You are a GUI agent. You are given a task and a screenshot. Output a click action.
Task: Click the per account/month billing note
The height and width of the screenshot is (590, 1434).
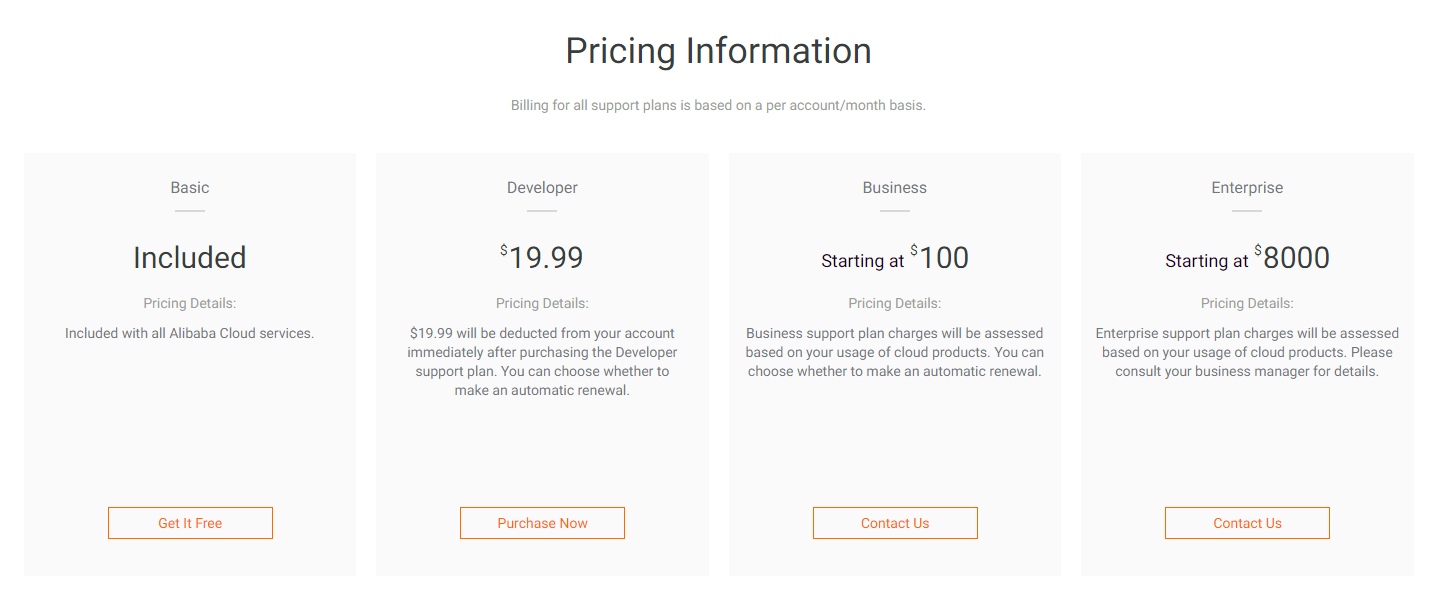pos(718,105)
